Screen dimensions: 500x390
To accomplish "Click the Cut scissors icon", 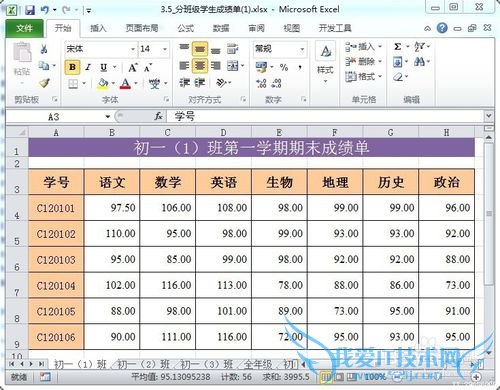I will [44, 49].
